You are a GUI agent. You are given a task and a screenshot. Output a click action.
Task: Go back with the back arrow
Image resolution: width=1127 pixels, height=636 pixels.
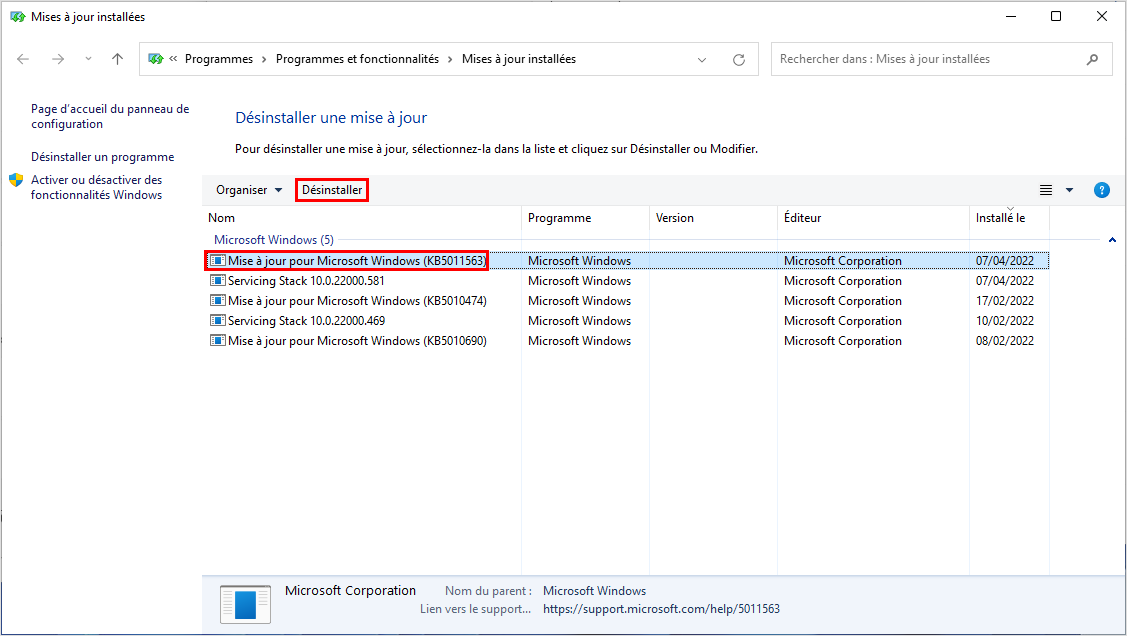point(23,60)
